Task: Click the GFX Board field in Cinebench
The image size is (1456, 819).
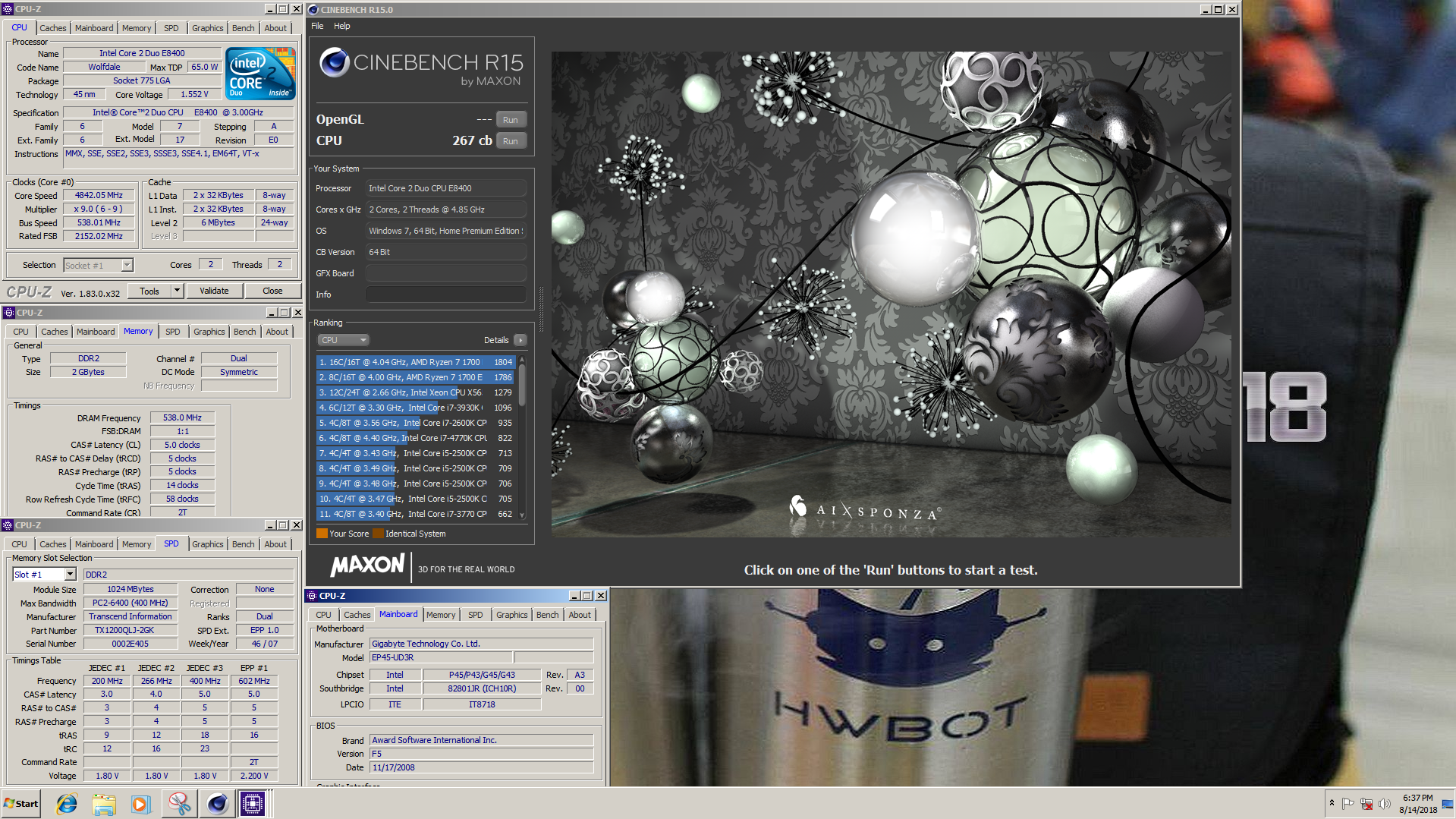Action: tap(446, 273)
